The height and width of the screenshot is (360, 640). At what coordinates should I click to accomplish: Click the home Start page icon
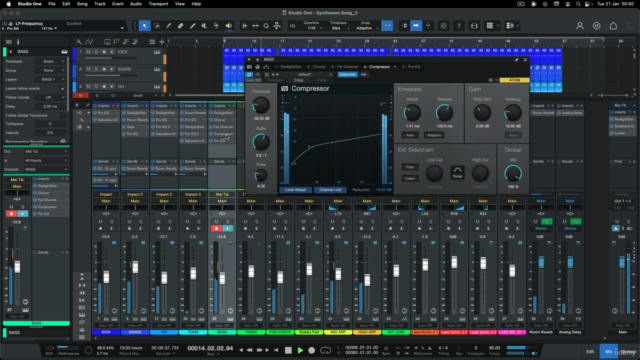[613, 26]
